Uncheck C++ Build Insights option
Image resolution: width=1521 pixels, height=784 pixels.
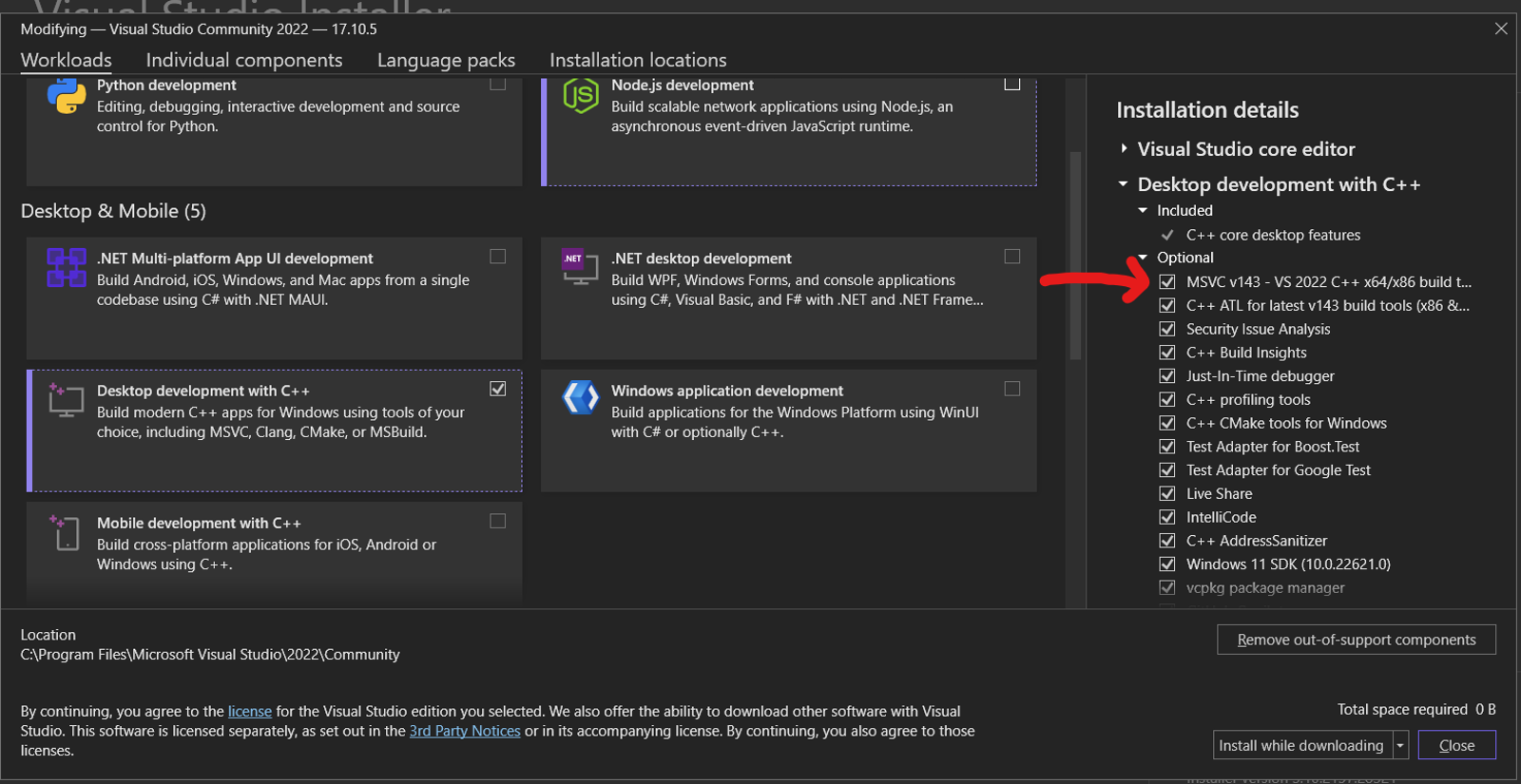pyautogui.click(x=1167, y=353)
